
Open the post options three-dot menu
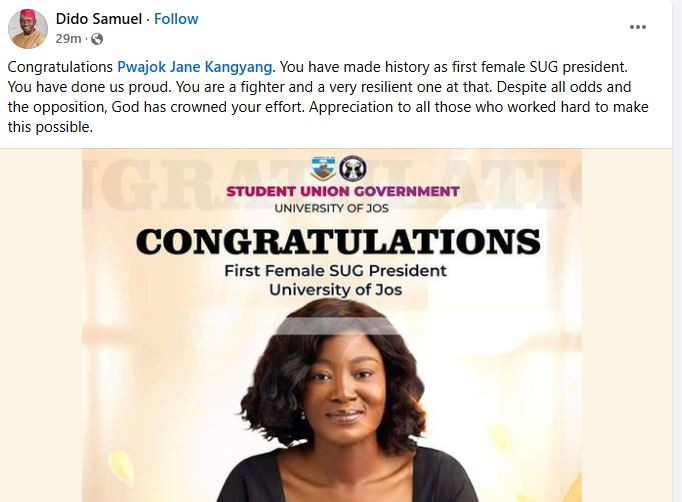[x=637, y=27]
